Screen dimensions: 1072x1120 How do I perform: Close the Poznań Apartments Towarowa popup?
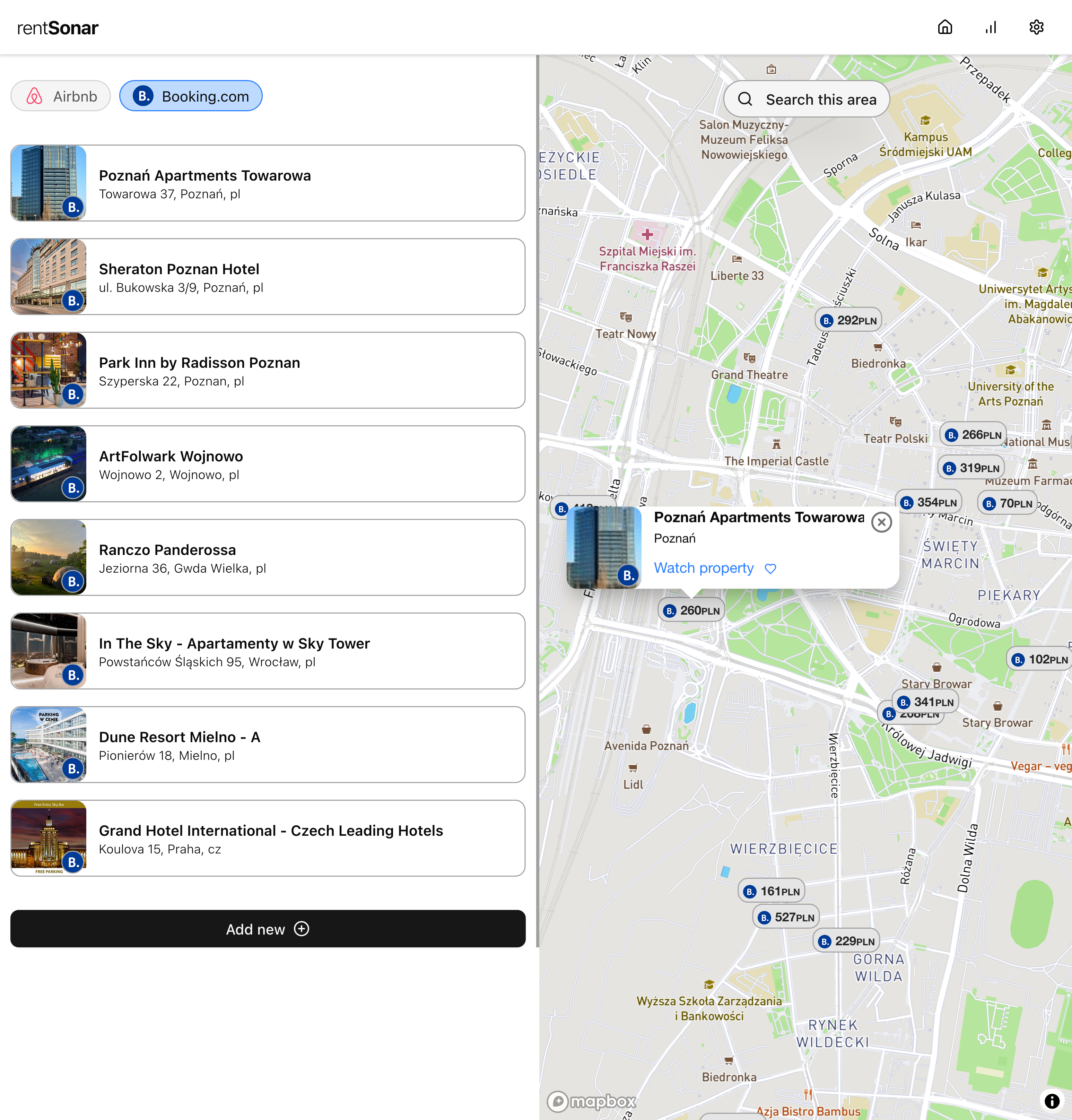[x=881, y=522]
